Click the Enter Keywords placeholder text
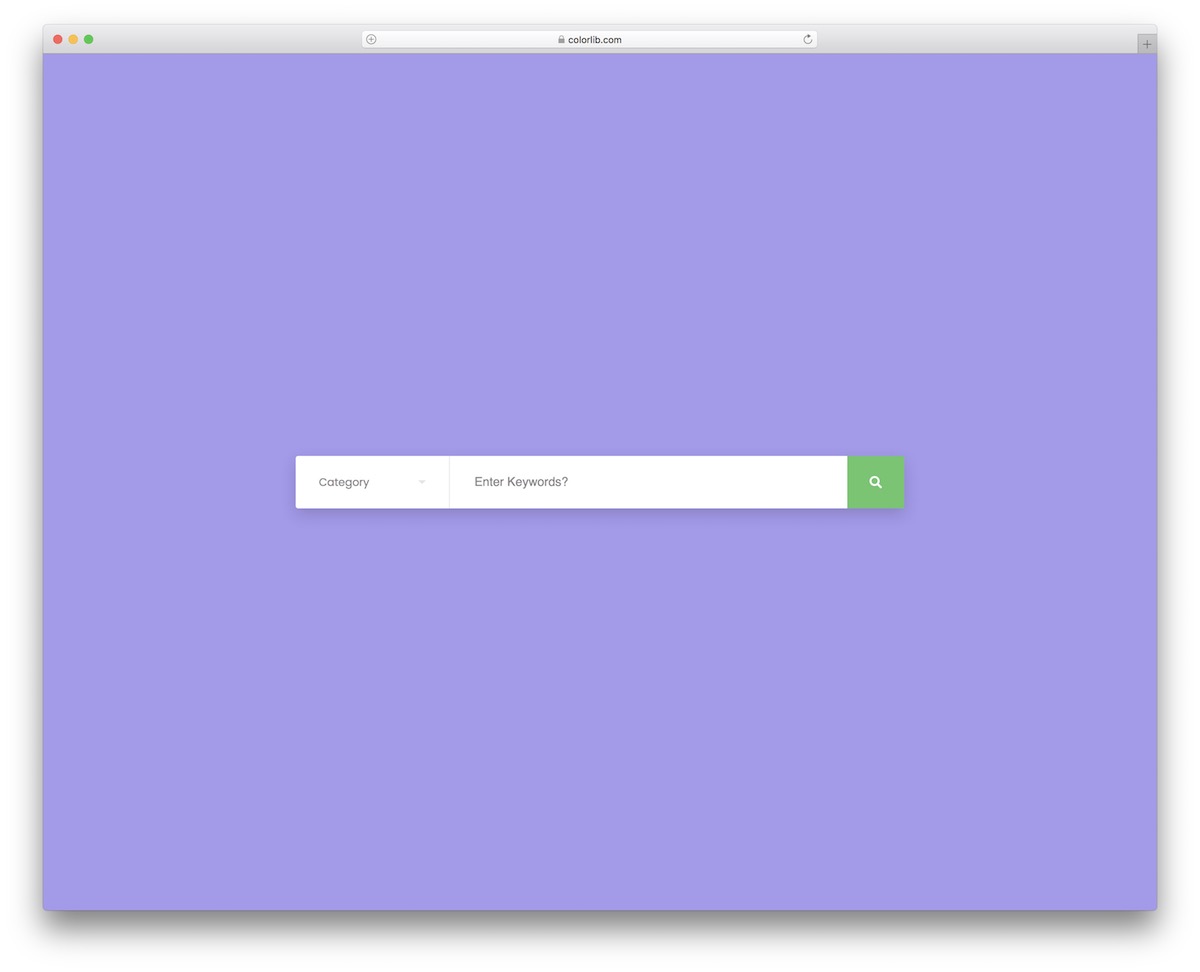 point(521,481)
